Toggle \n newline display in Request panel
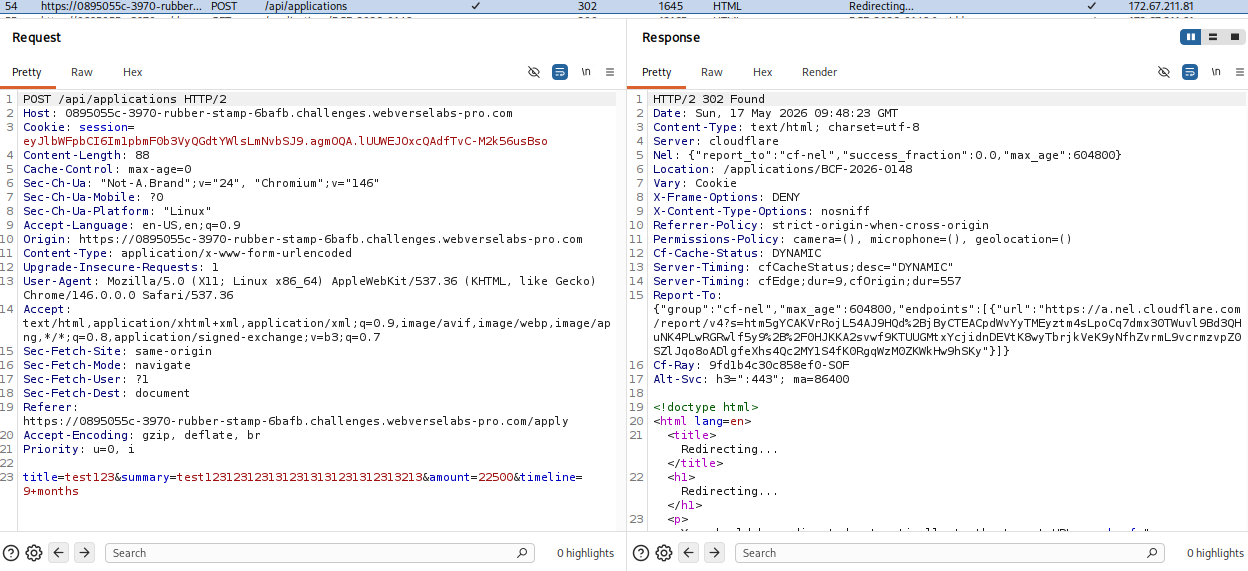 click(586, 72)
